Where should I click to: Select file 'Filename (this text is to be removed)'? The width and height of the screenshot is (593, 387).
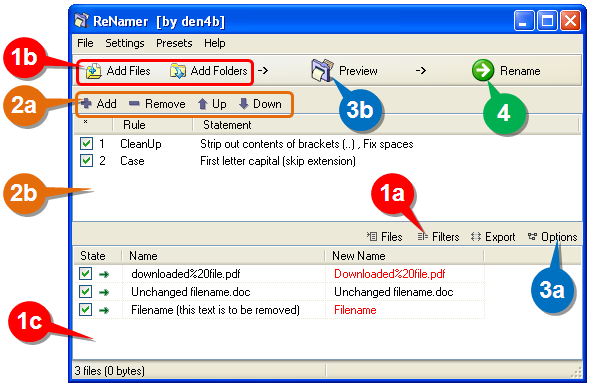pyautogui.click(x=215, y=310)
